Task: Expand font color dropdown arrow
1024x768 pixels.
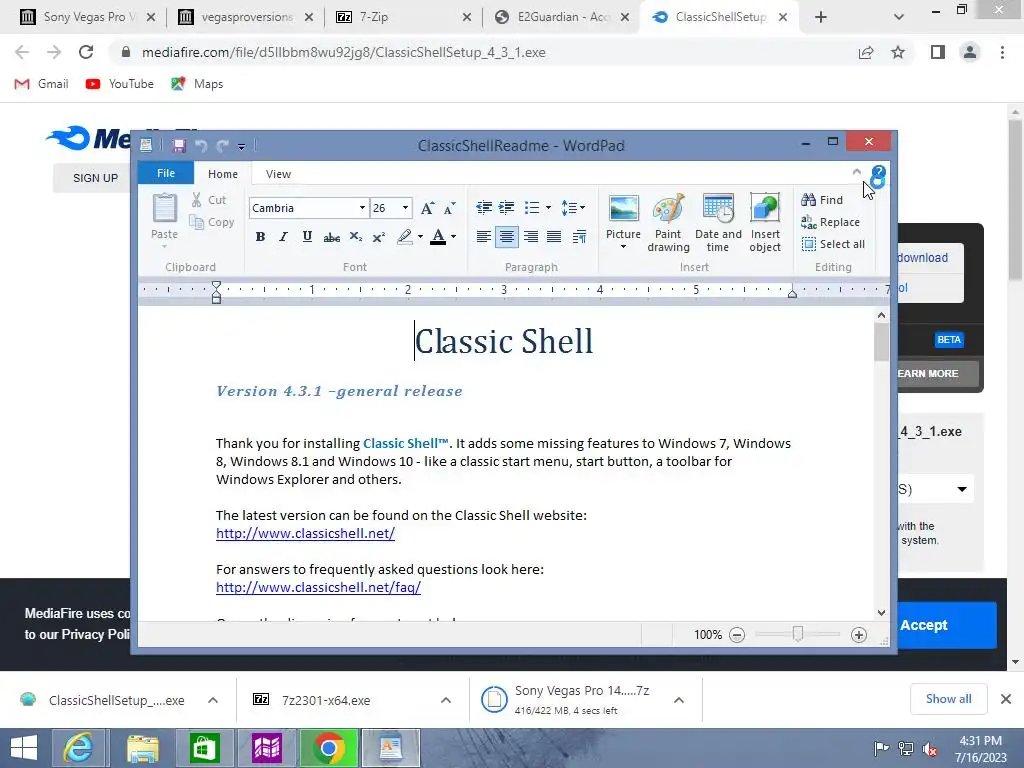Action: [x=453, y=237]
